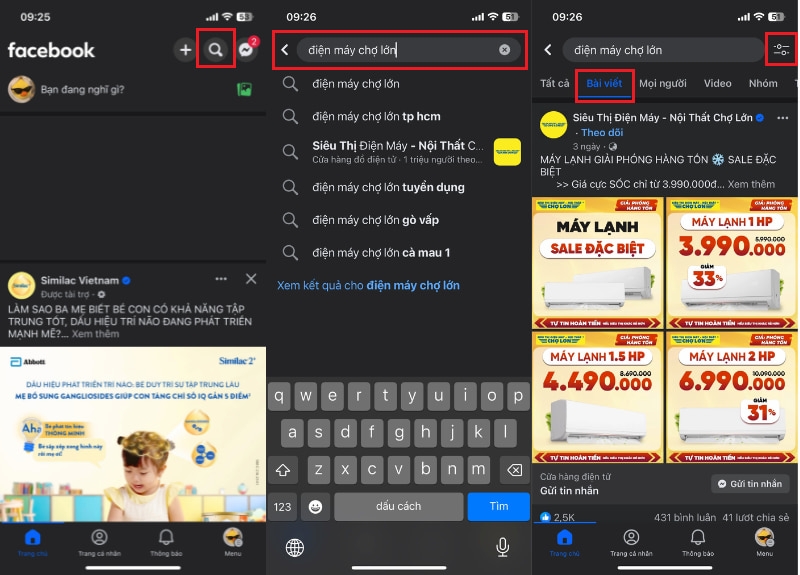Go back from the search results screen
Screen dimensions: 800x575
point(548,49)
